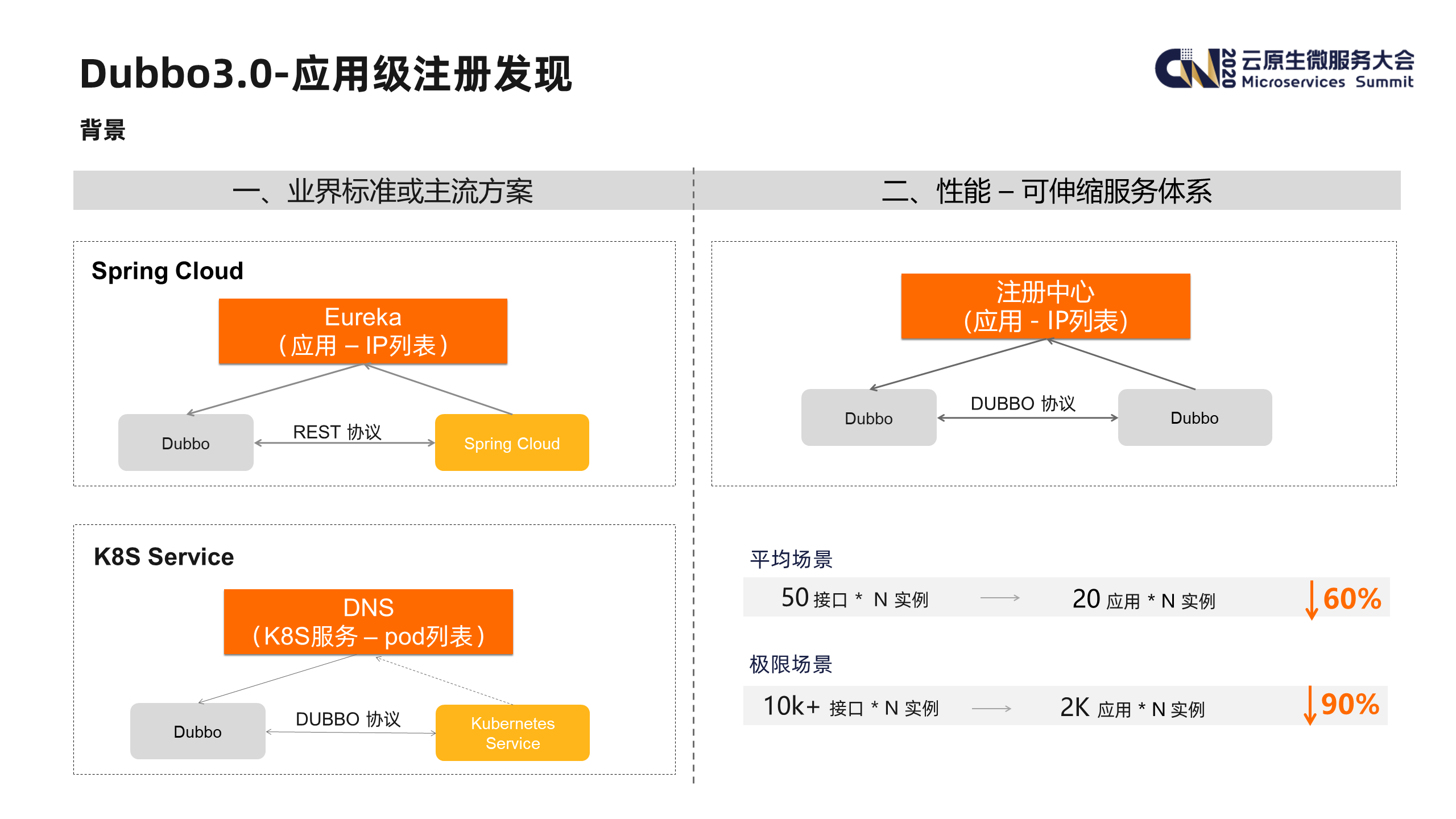Select the orange DNS K8S服务 box
The width and height of the screenshot is (1456, 819).
368,622
